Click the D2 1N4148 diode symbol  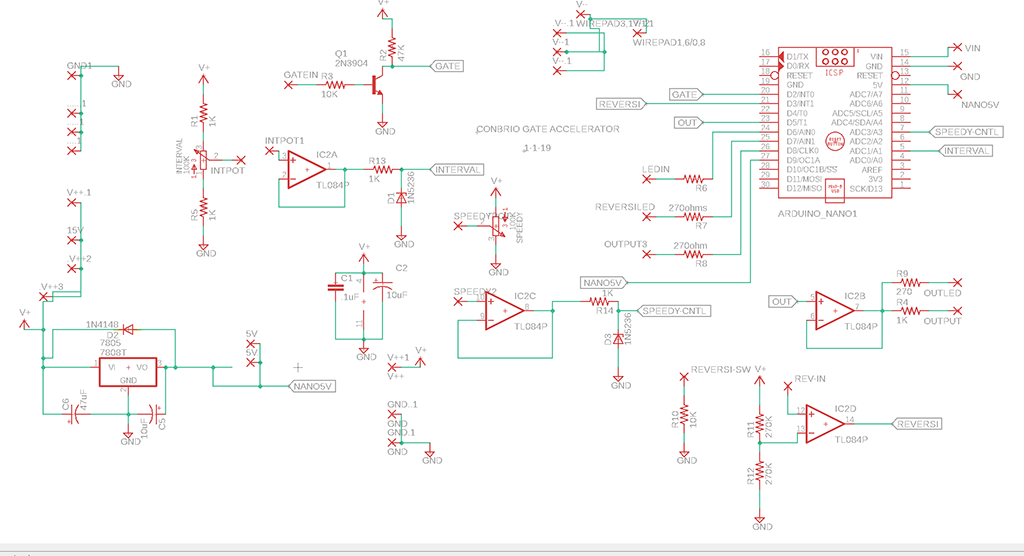(x=127, y=328)
